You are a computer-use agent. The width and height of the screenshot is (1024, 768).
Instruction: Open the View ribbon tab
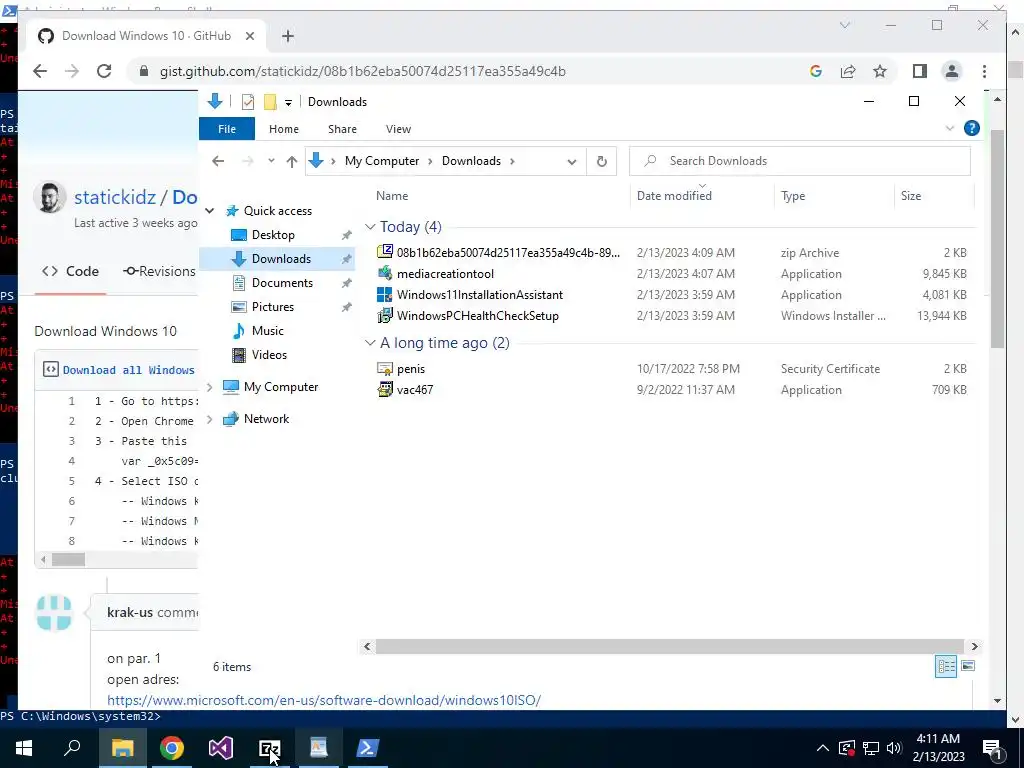[x=398, y=129]
